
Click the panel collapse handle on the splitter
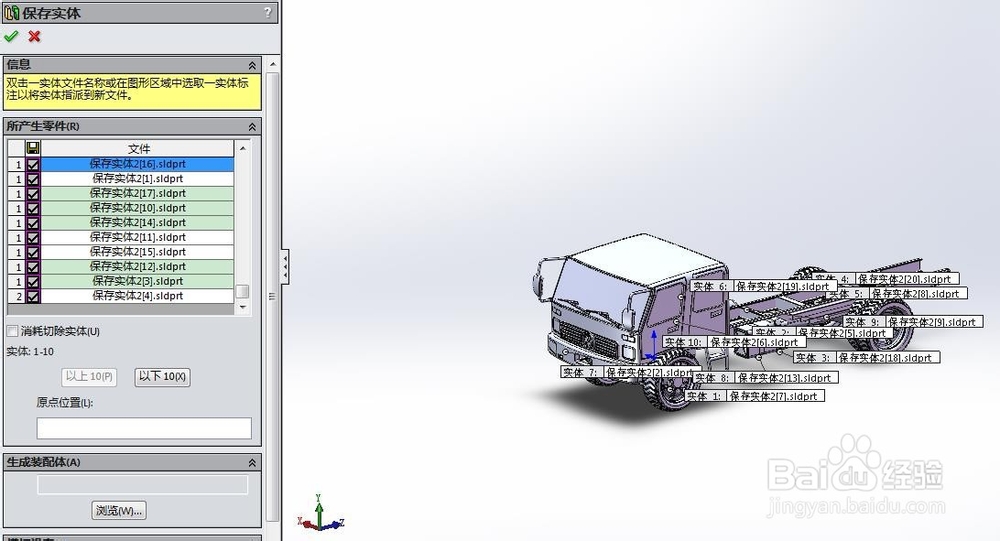coord(285,265)
